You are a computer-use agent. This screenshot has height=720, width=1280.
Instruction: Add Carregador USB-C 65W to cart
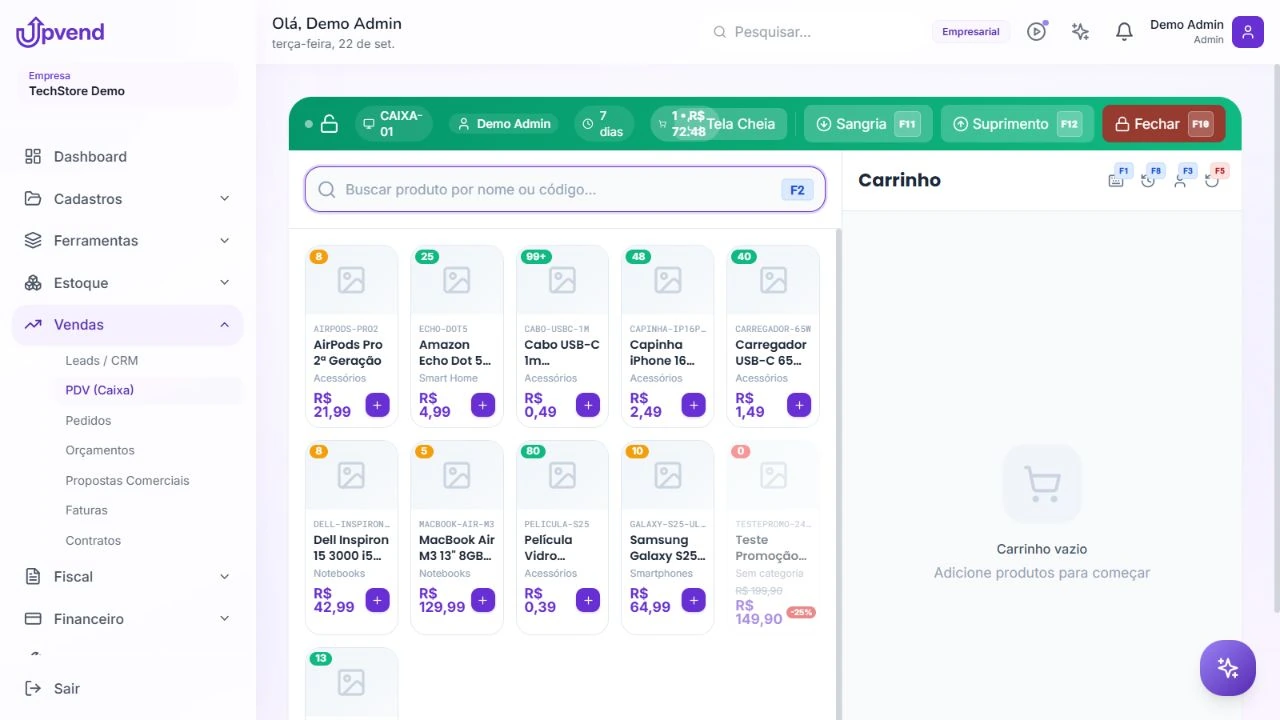click(799, 405)
